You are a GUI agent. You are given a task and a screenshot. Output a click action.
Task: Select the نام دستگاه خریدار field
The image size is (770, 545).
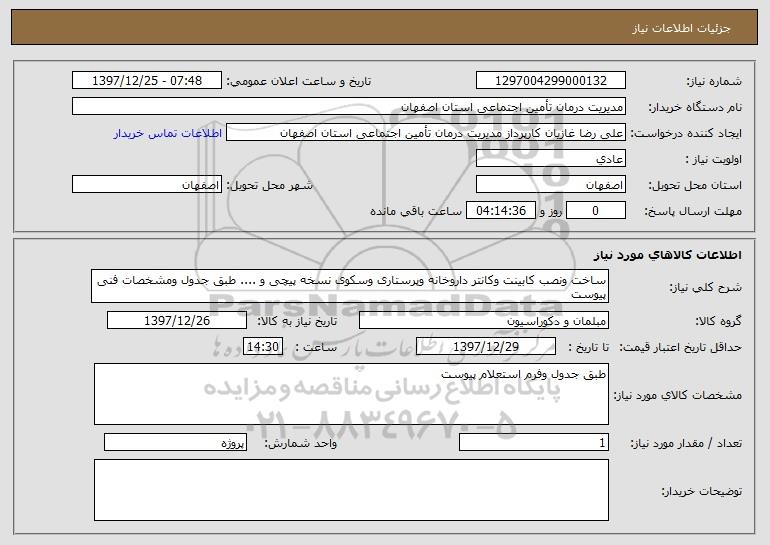click(349, 107)
